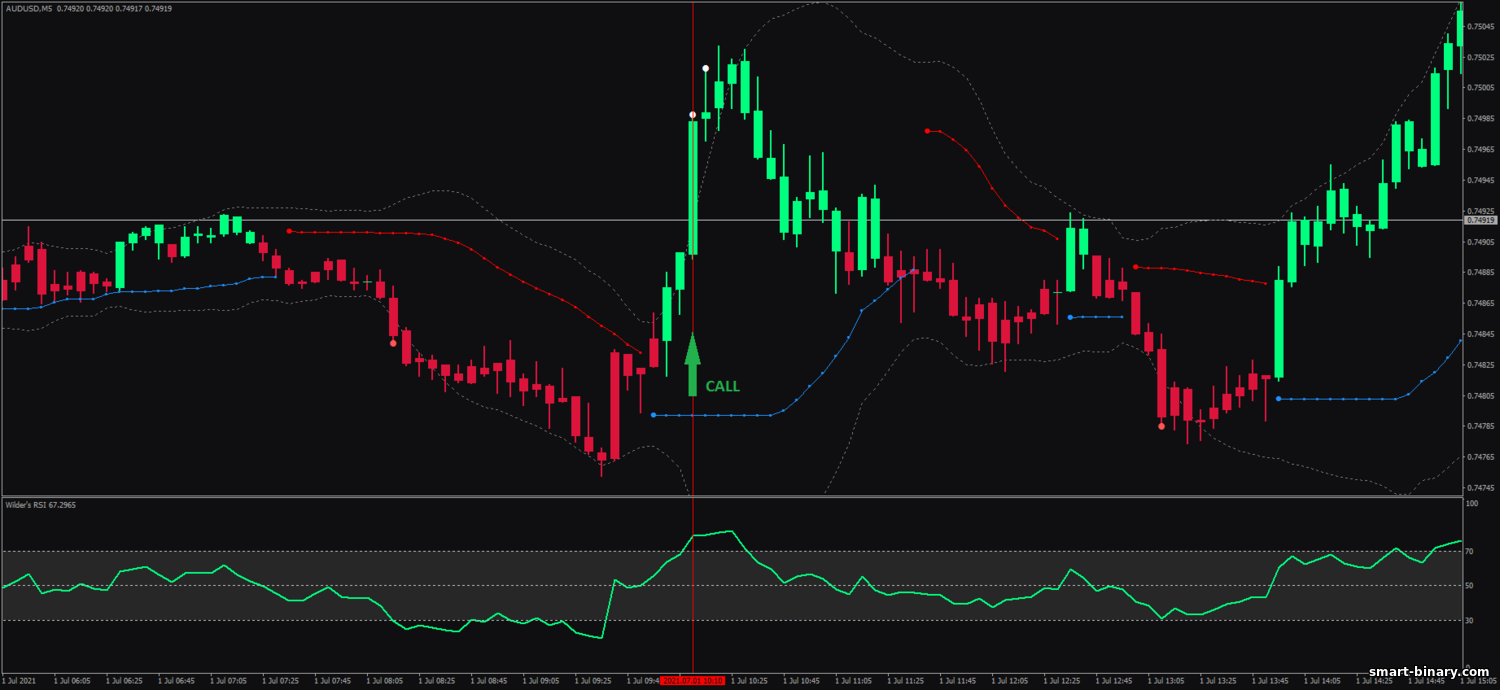The width and height of the screenshot is (1500, 690).
Task: Click time axis label 1 Jul 13:25
Action: point(1216,681)
